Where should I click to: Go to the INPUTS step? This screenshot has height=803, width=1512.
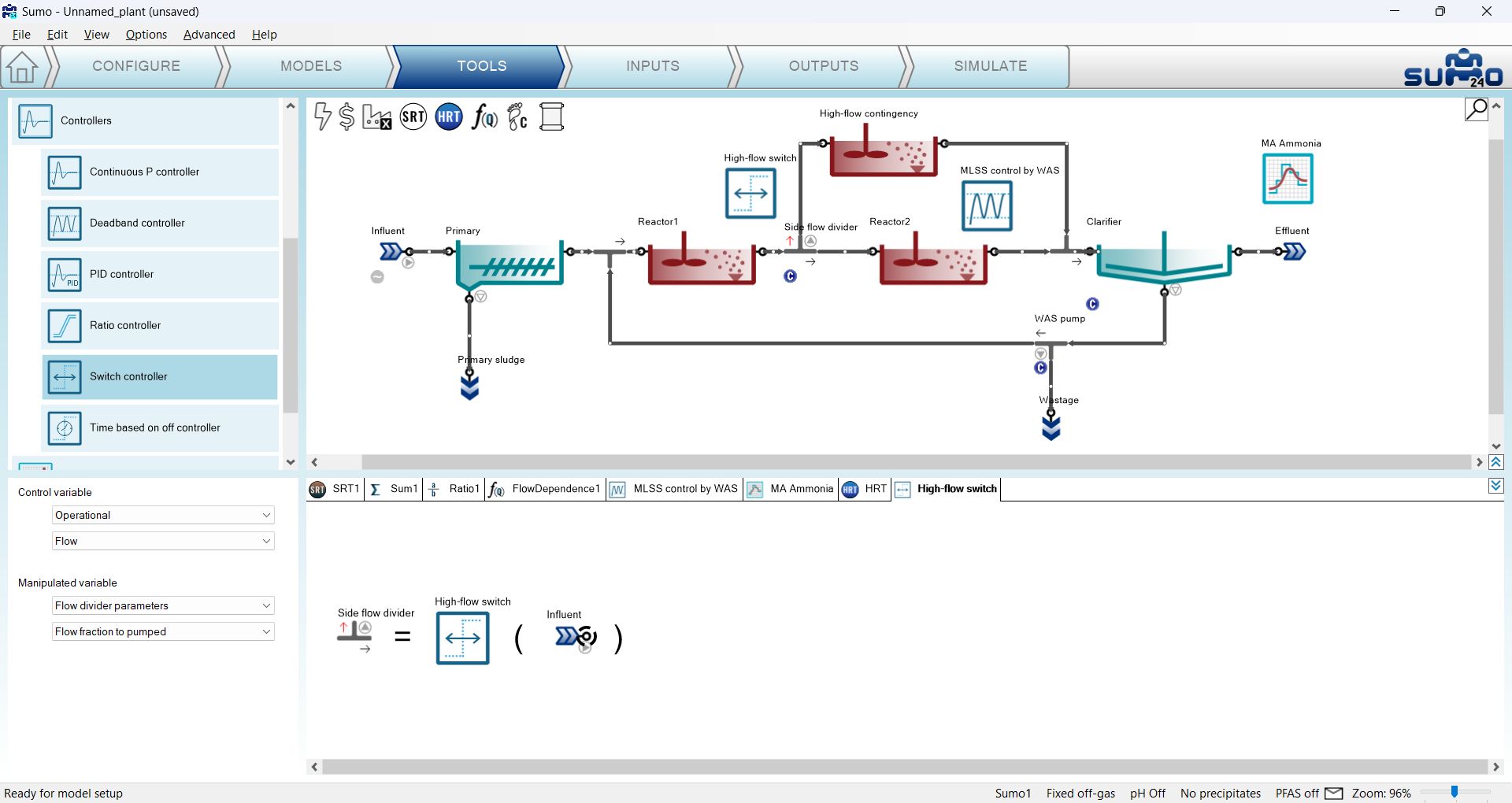click(653, 66)
